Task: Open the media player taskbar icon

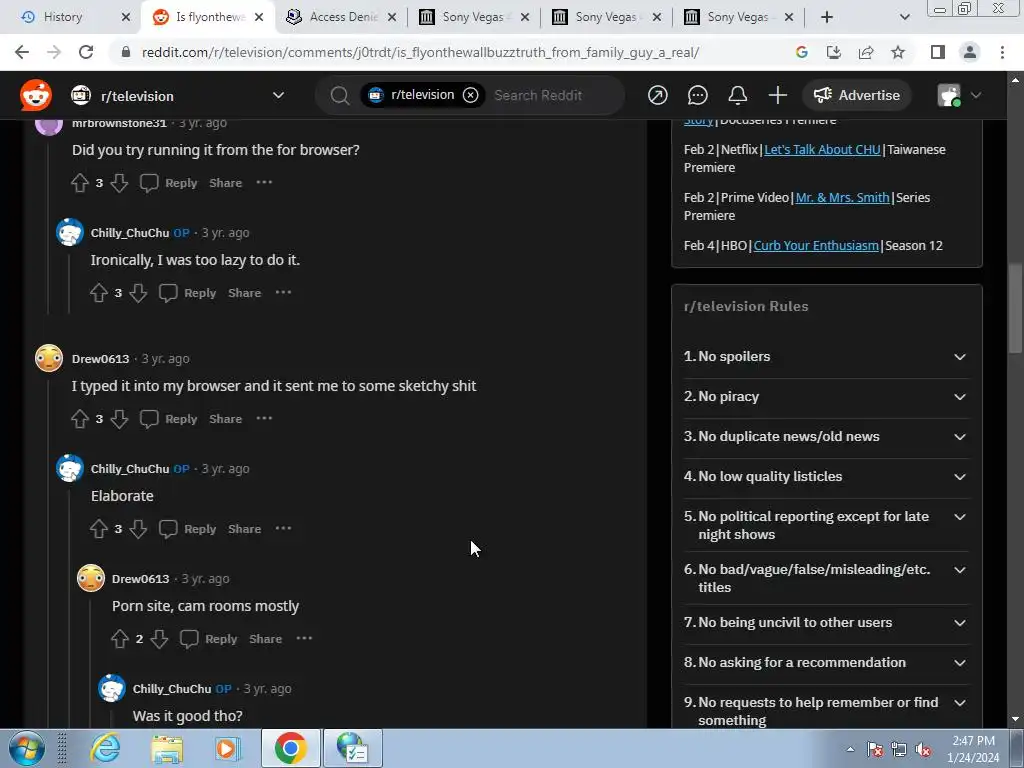Action: 227,748
